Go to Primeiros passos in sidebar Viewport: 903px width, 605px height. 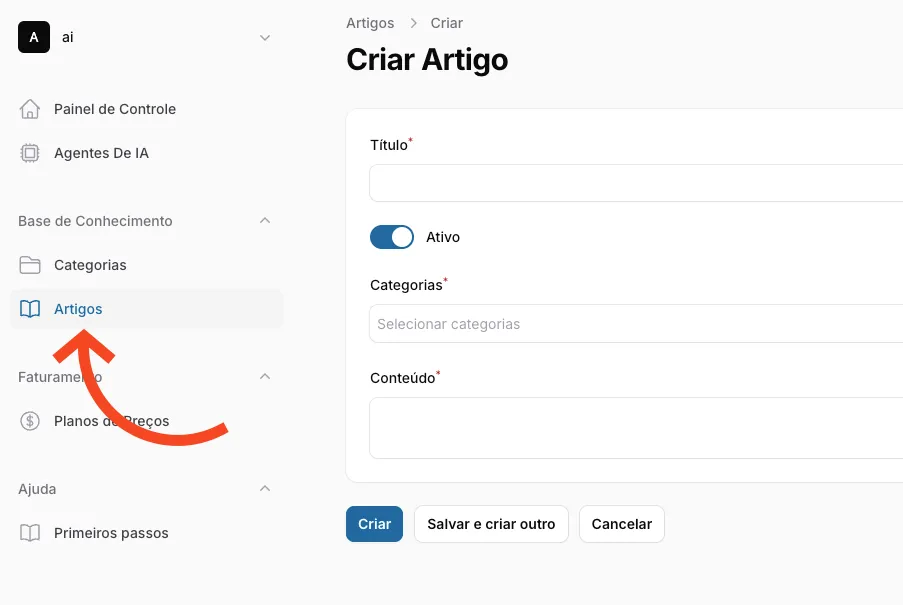111,533
